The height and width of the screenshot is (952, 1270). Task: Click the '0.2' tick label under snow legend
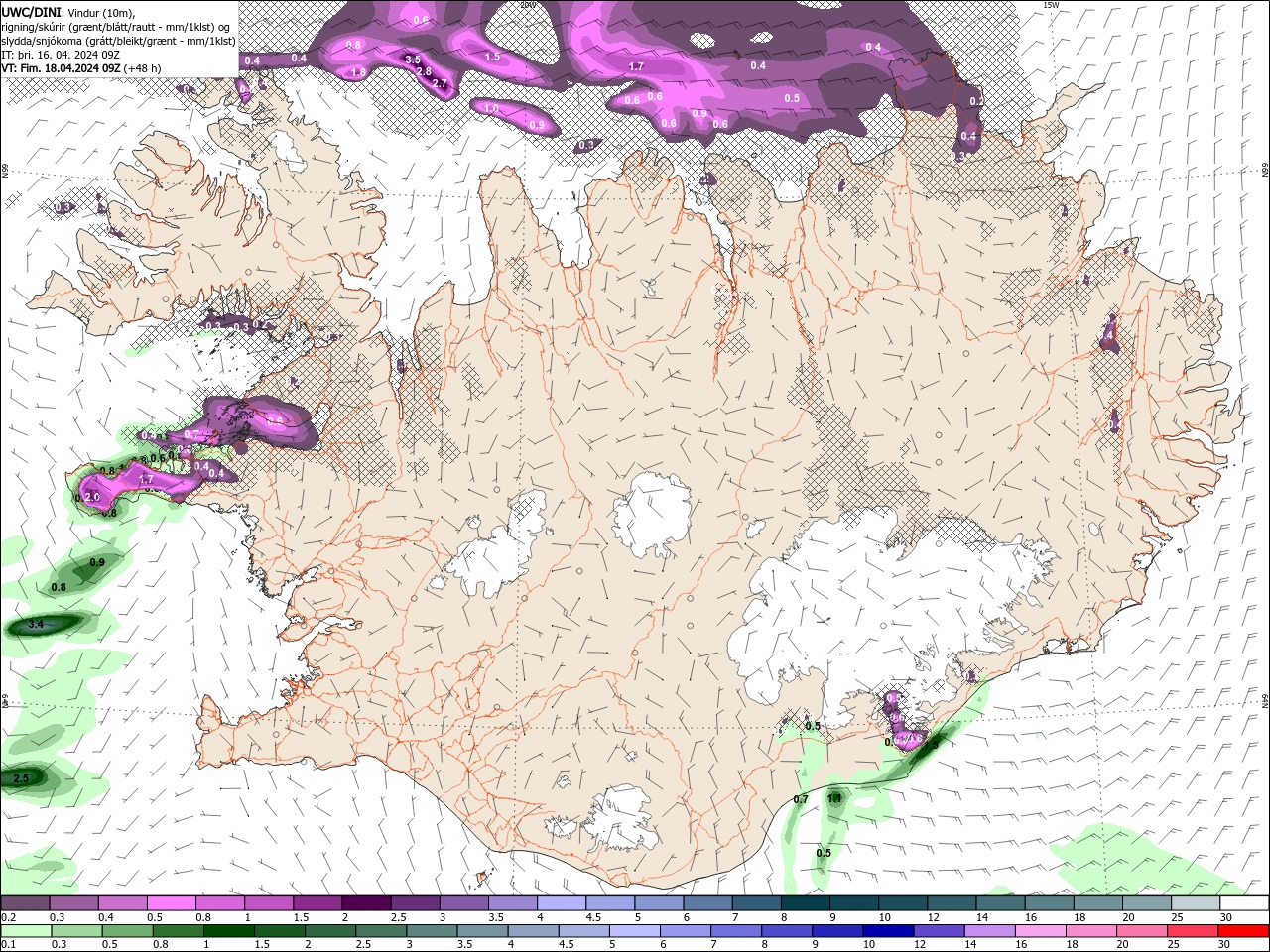[x=10, y=917]
